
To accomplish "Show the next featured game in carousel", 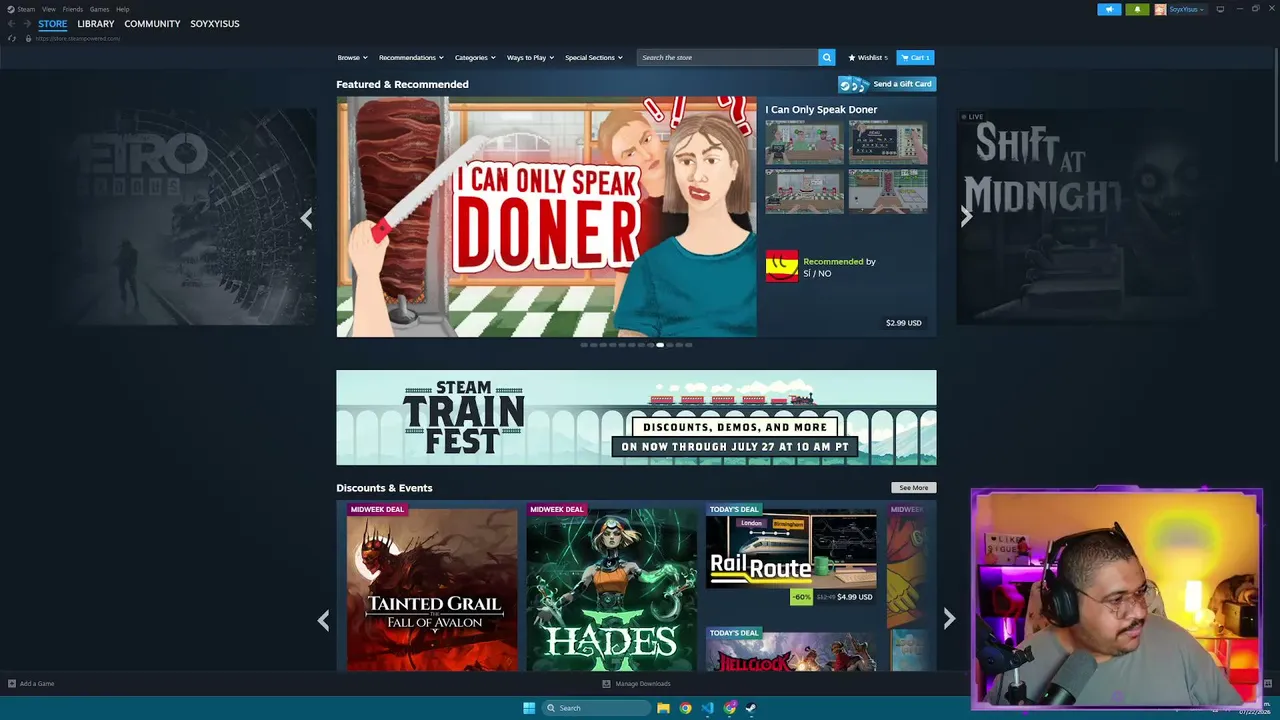I will pos(966,217).
